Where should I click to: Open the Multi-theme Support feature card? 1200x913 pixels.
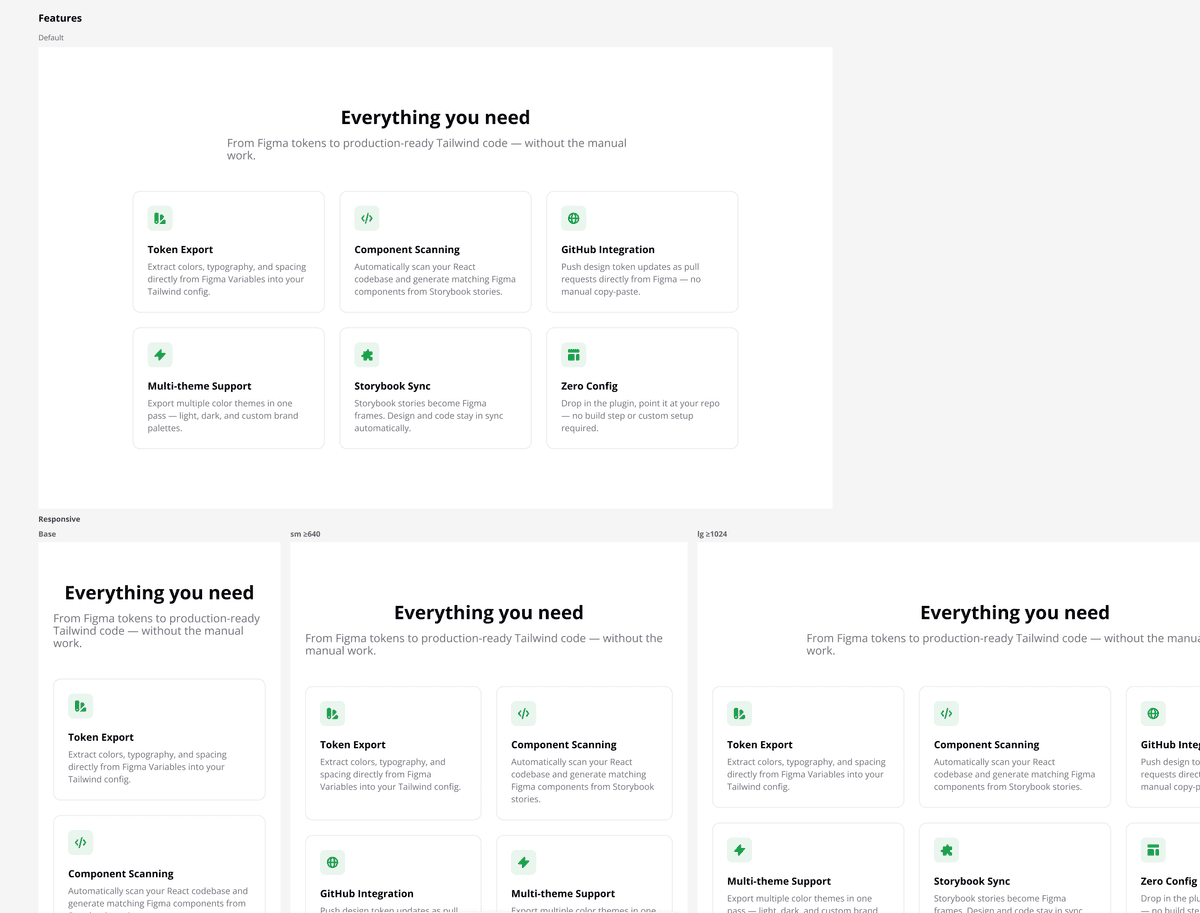(x=228, y=388)
